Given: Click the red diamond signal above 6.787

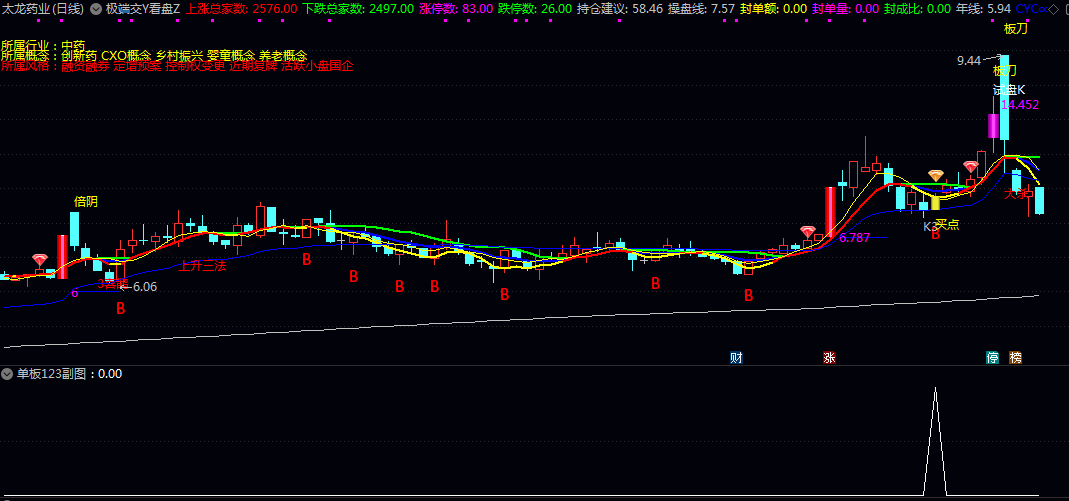Looking at the screenshot, I should pyautogui.click(x=807, y=232).
